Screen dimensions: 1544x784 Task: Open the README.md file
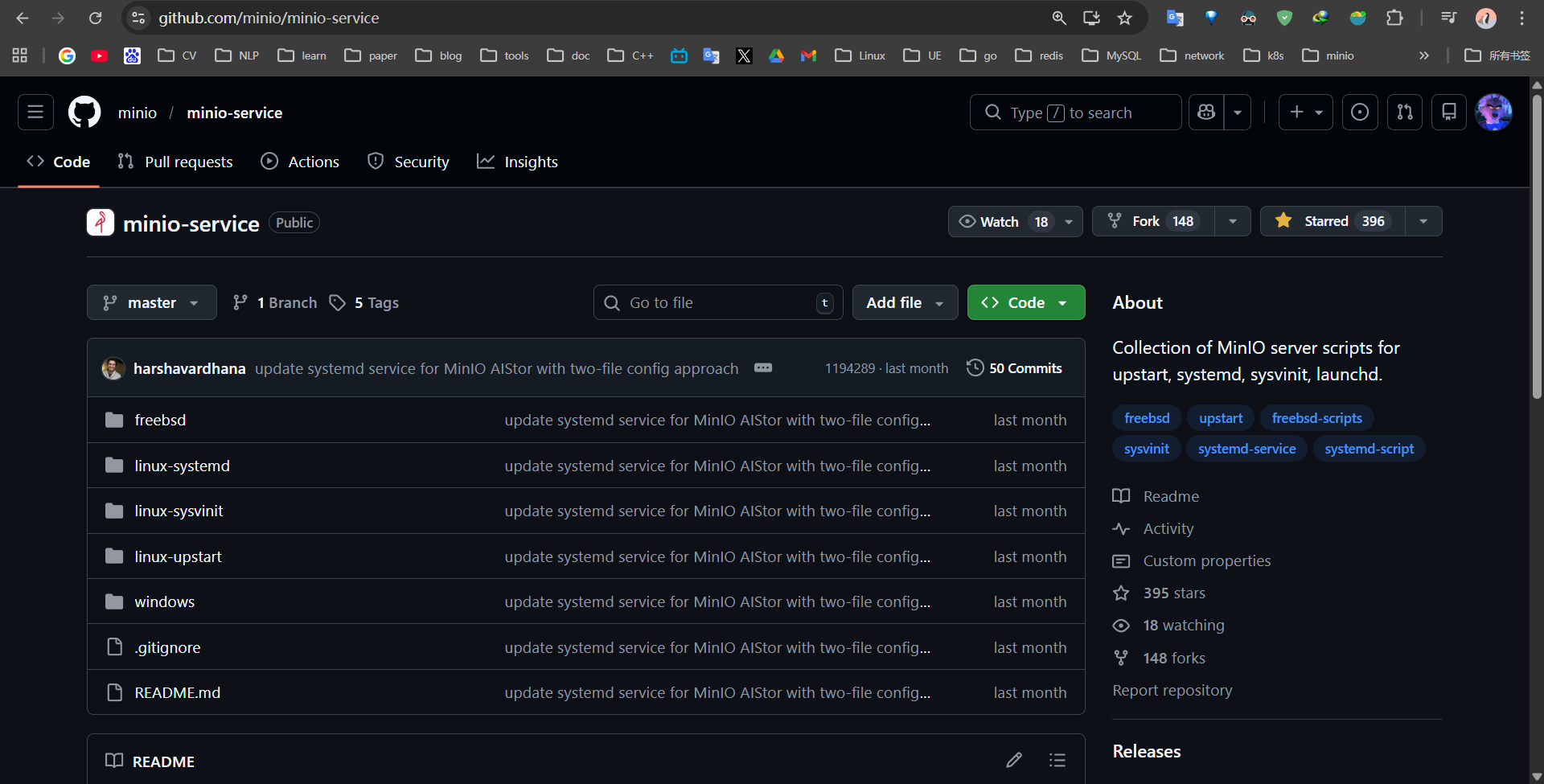point(177,692)
